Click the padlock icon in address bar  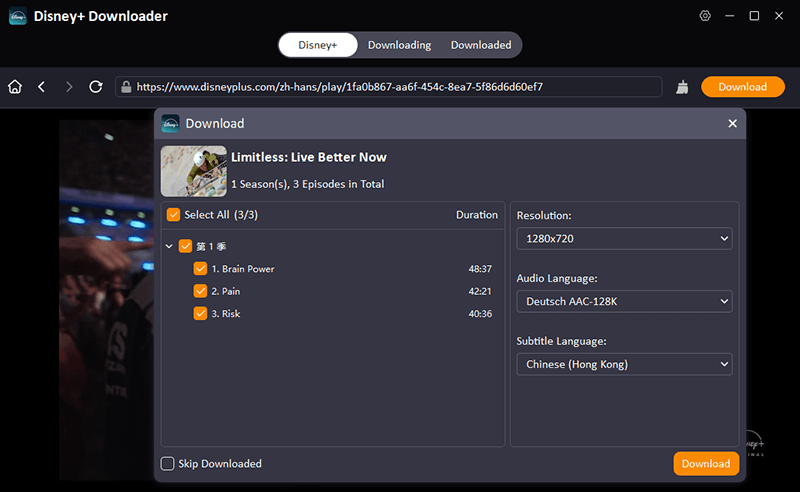coord(126,87)
